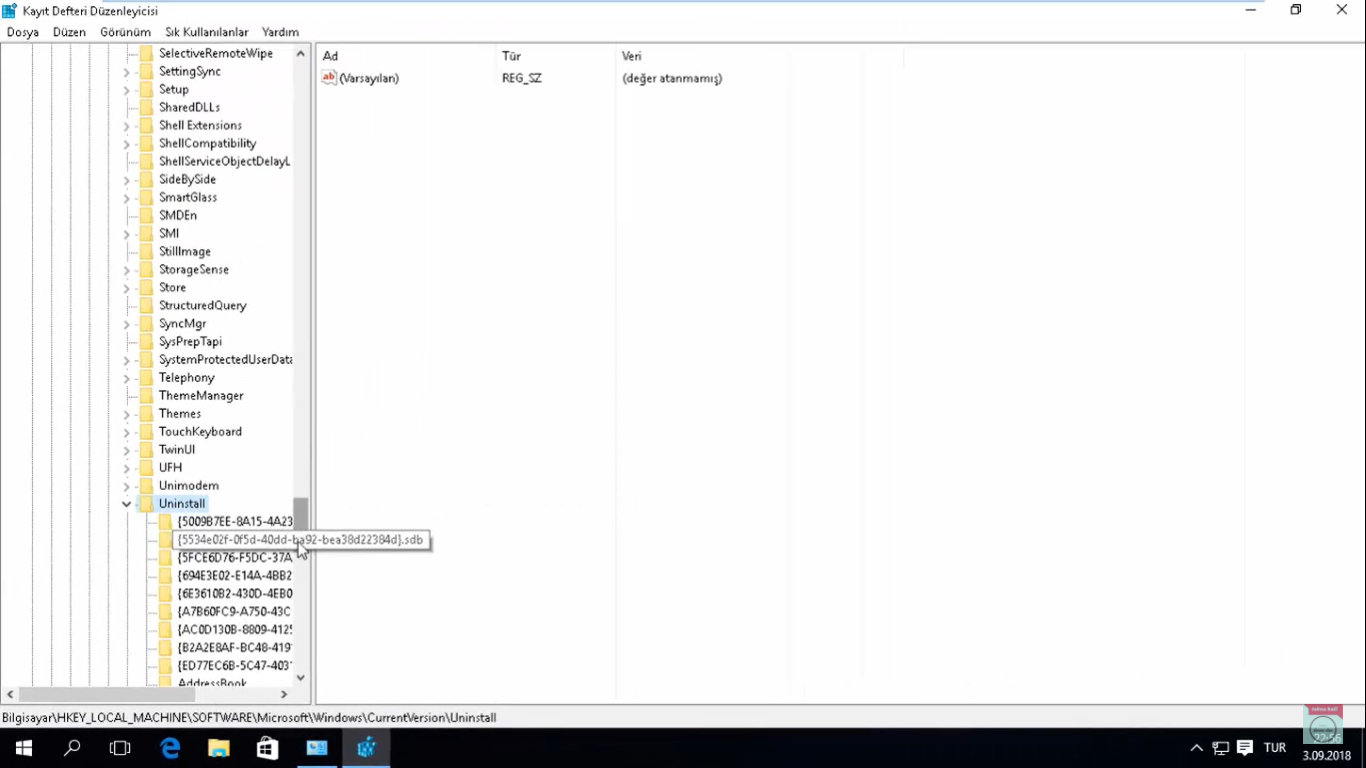Select the TwinUI tree key
Viewport: 1366px width, 768px height.
[177, 449]
